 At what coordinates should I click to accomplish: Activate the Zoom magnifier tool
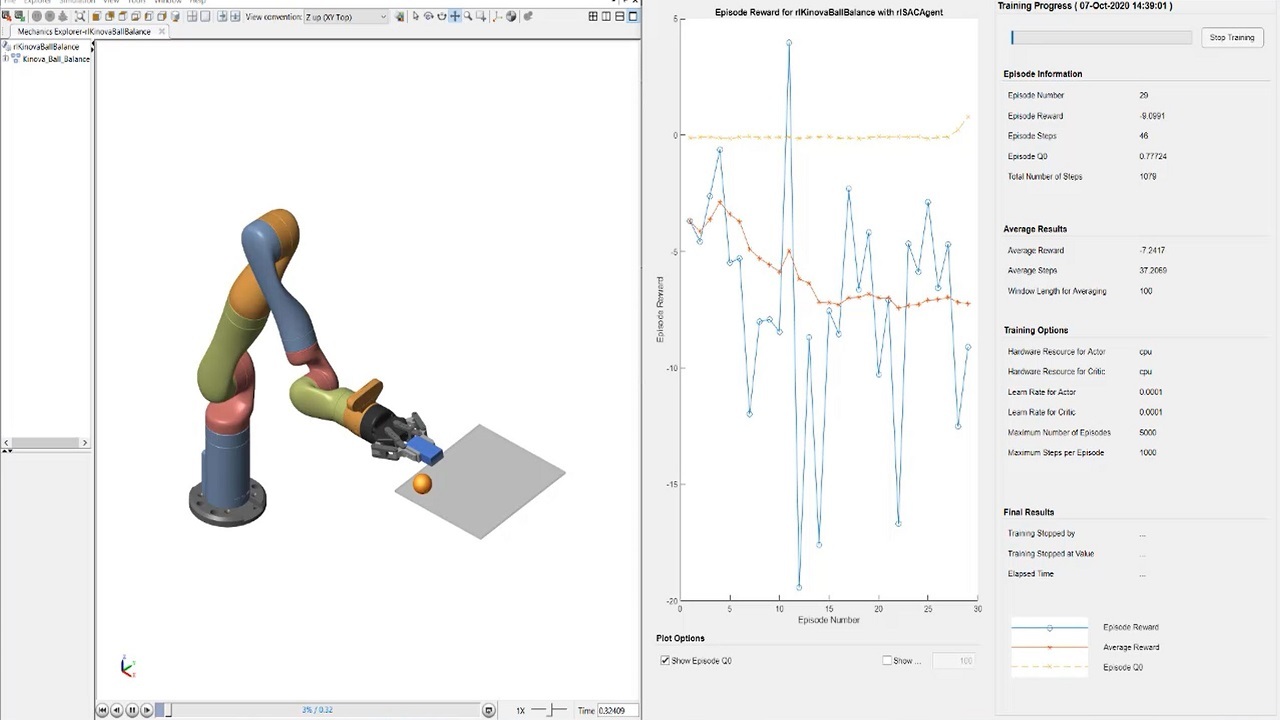468,16
